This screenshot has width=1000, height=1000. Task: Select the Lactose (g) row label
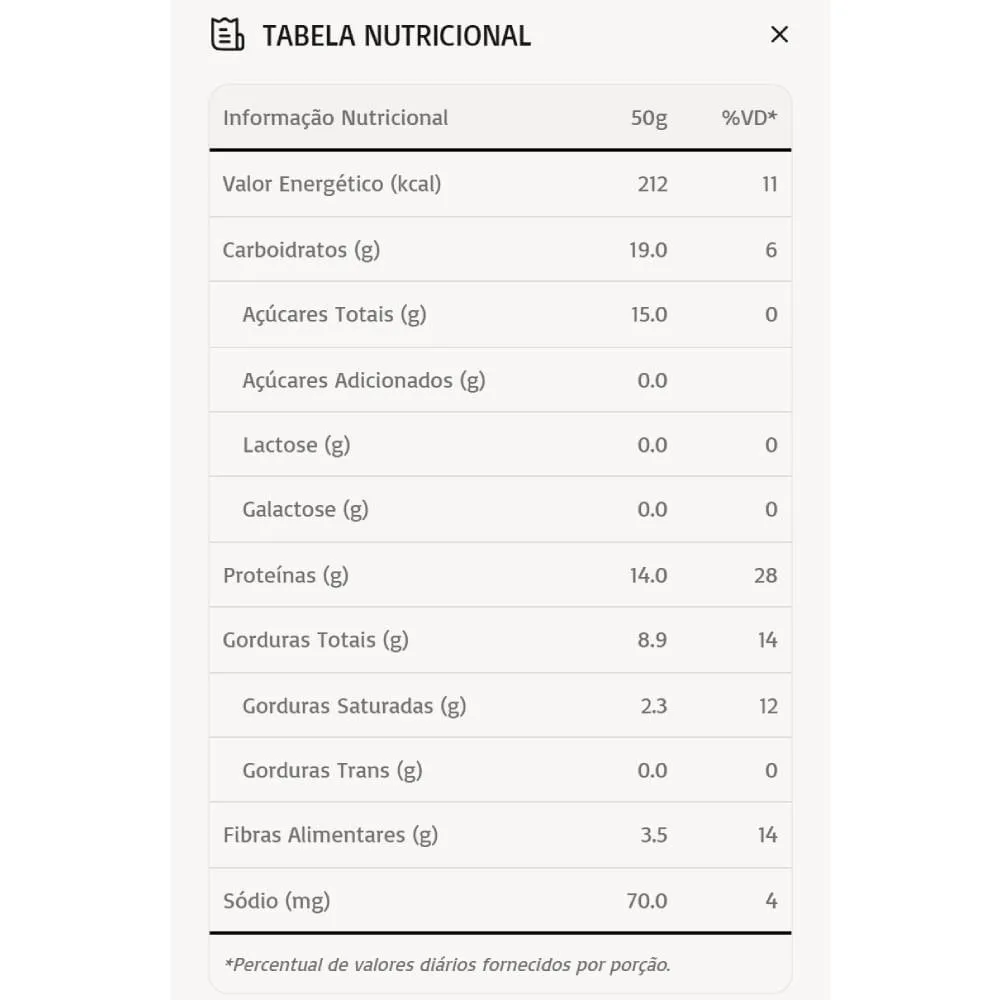pos(296,445)
